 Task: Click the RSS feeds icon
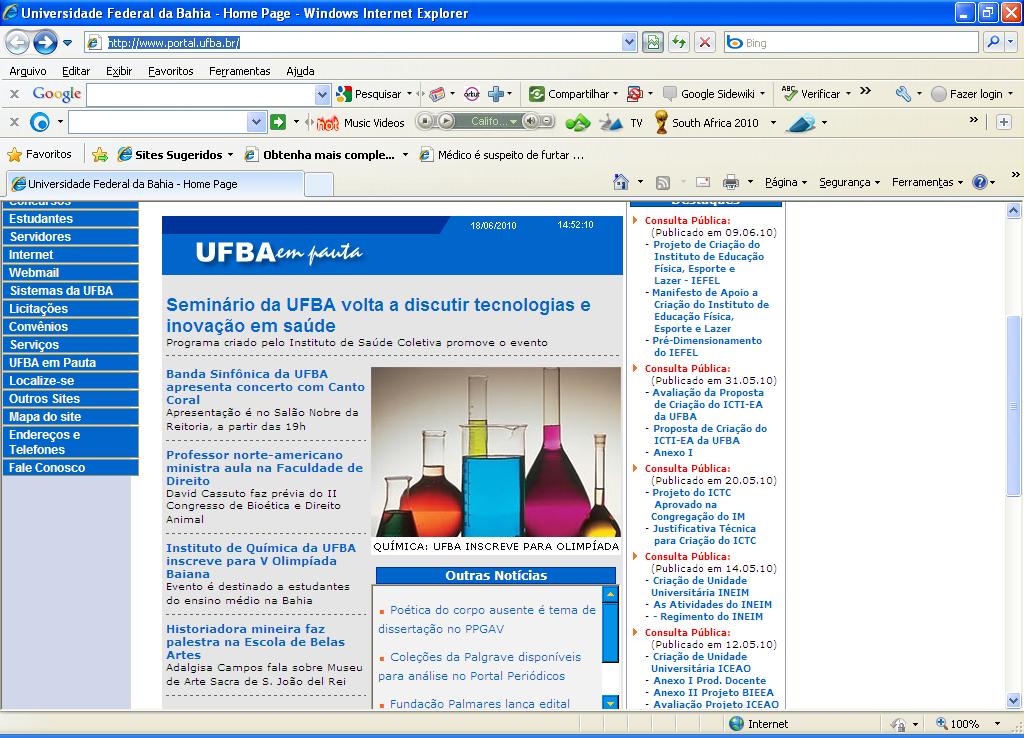click(663, 183)
